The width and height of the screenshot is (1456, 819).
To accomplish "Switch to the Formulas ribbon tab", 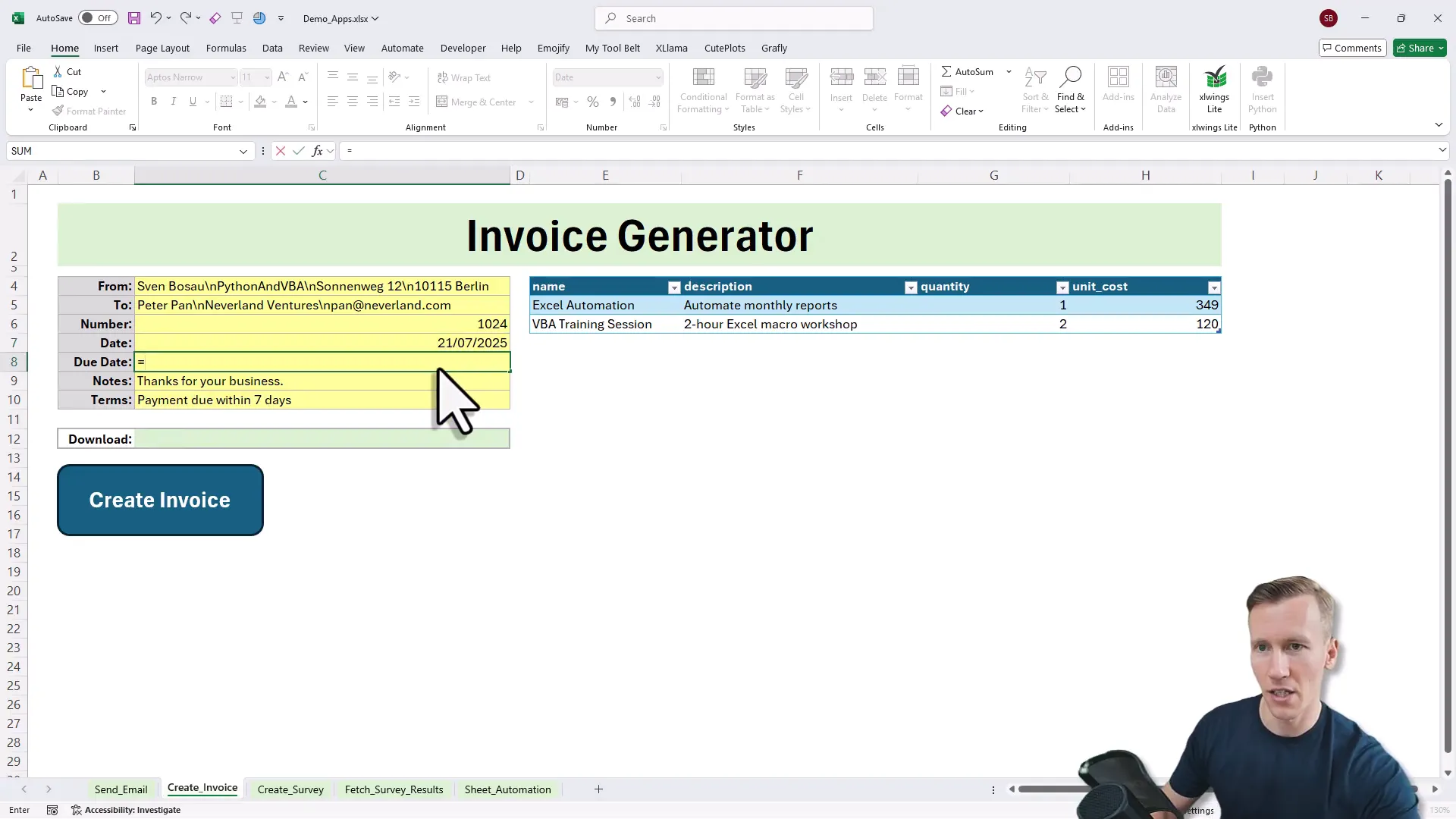I will pyautogui.click(x=225, y=48).
